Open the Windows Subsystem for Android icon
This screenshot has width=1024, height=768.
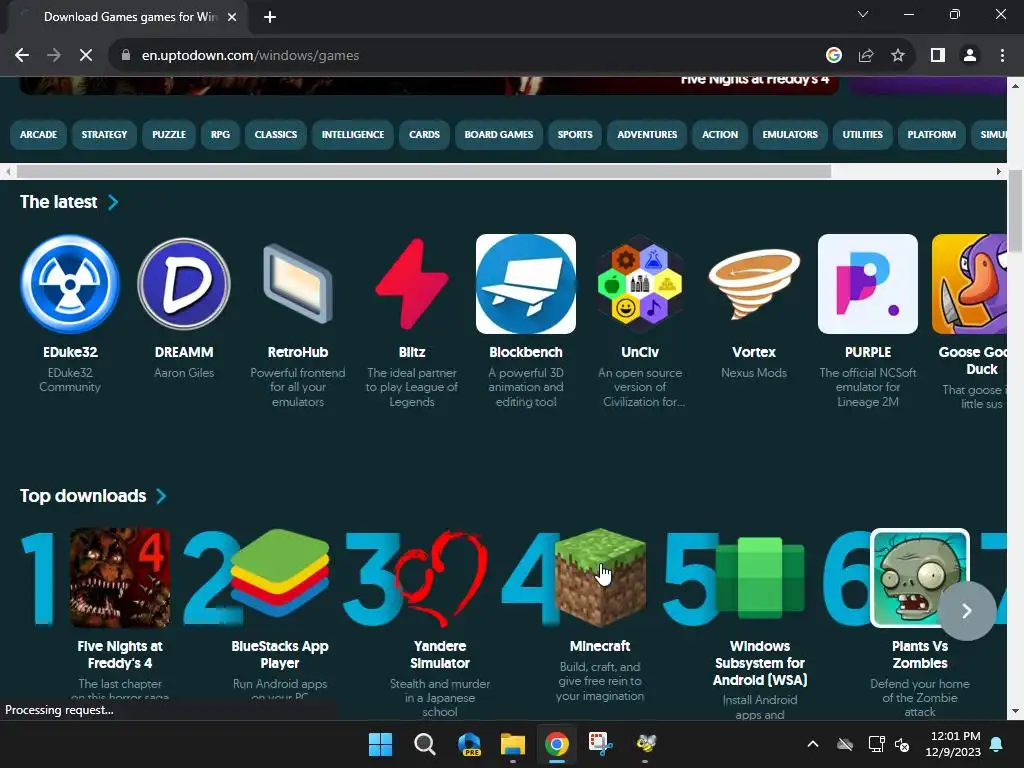(760, 577)
